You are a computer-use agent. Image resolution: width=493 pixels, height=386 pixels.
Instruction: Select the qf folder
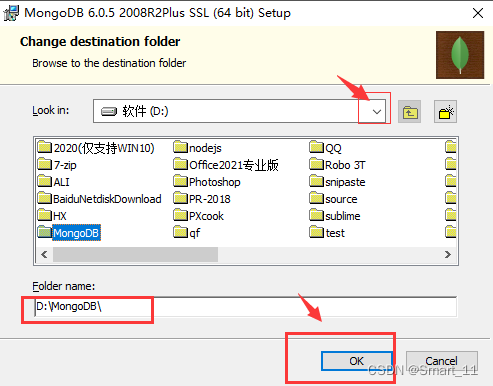[x=187, y=233]
